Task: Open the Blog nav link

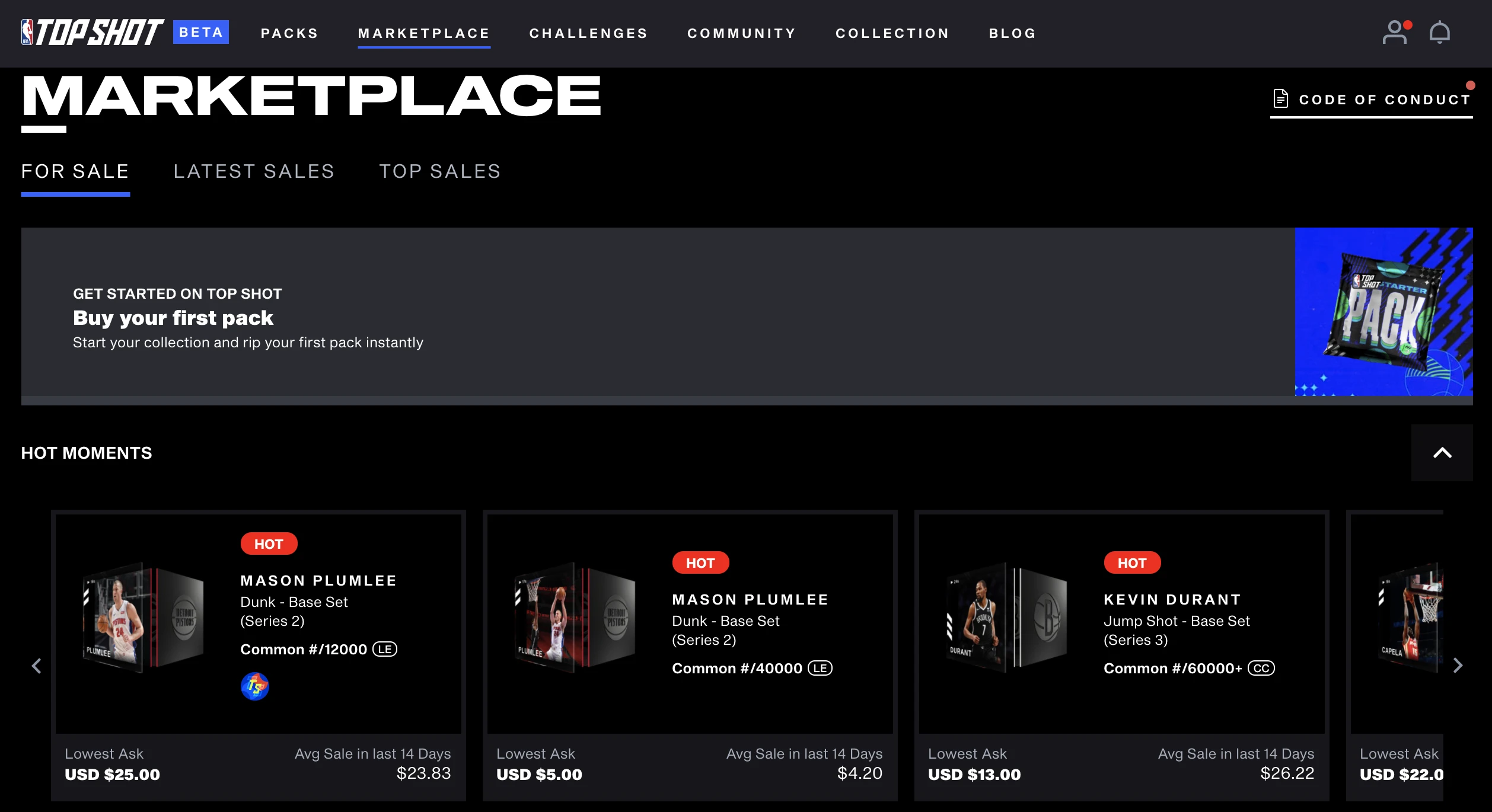Action: tap(1012, 33)
